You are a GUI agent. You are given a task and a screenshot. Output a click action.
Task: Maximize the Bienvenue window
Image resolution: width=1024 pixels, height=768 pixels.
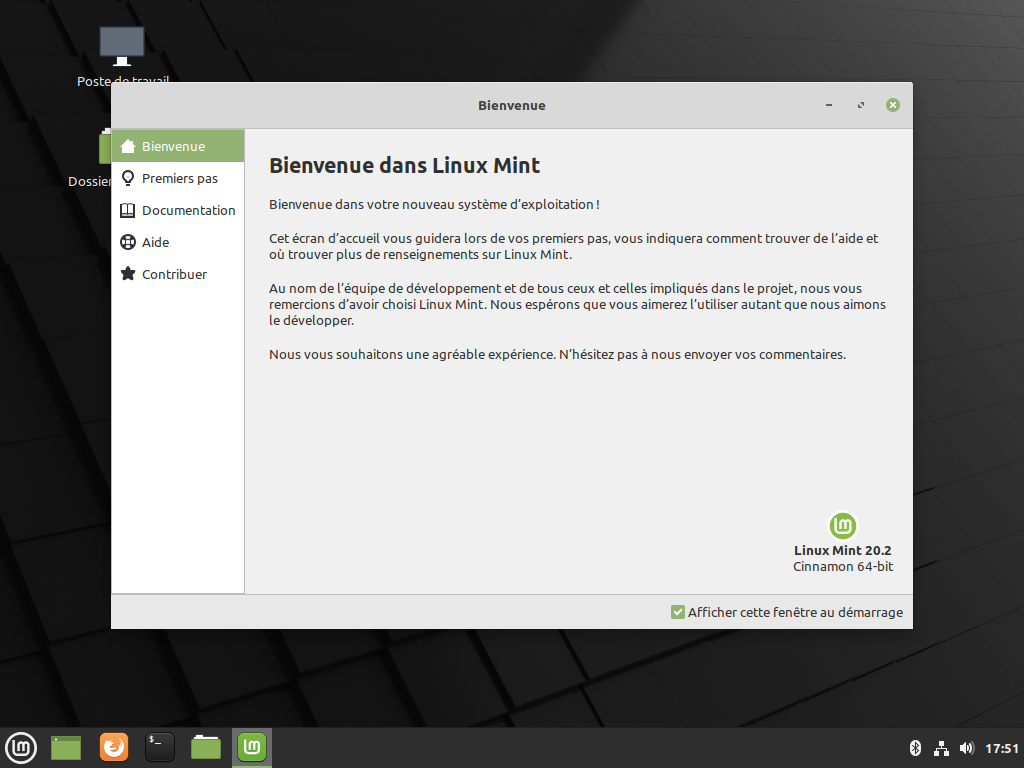861,105
